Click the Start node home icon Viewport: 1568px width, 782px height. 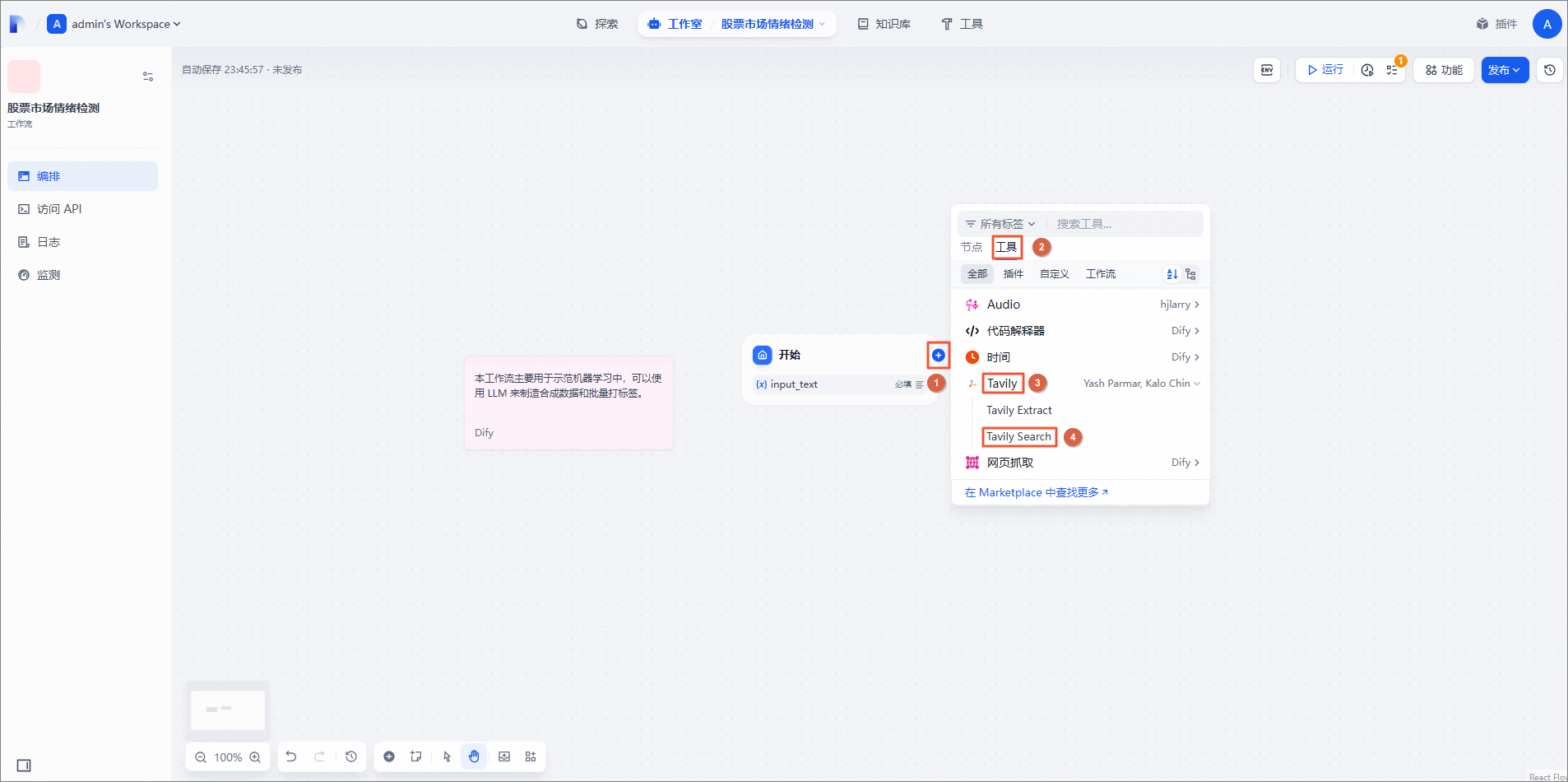[763, 355]
